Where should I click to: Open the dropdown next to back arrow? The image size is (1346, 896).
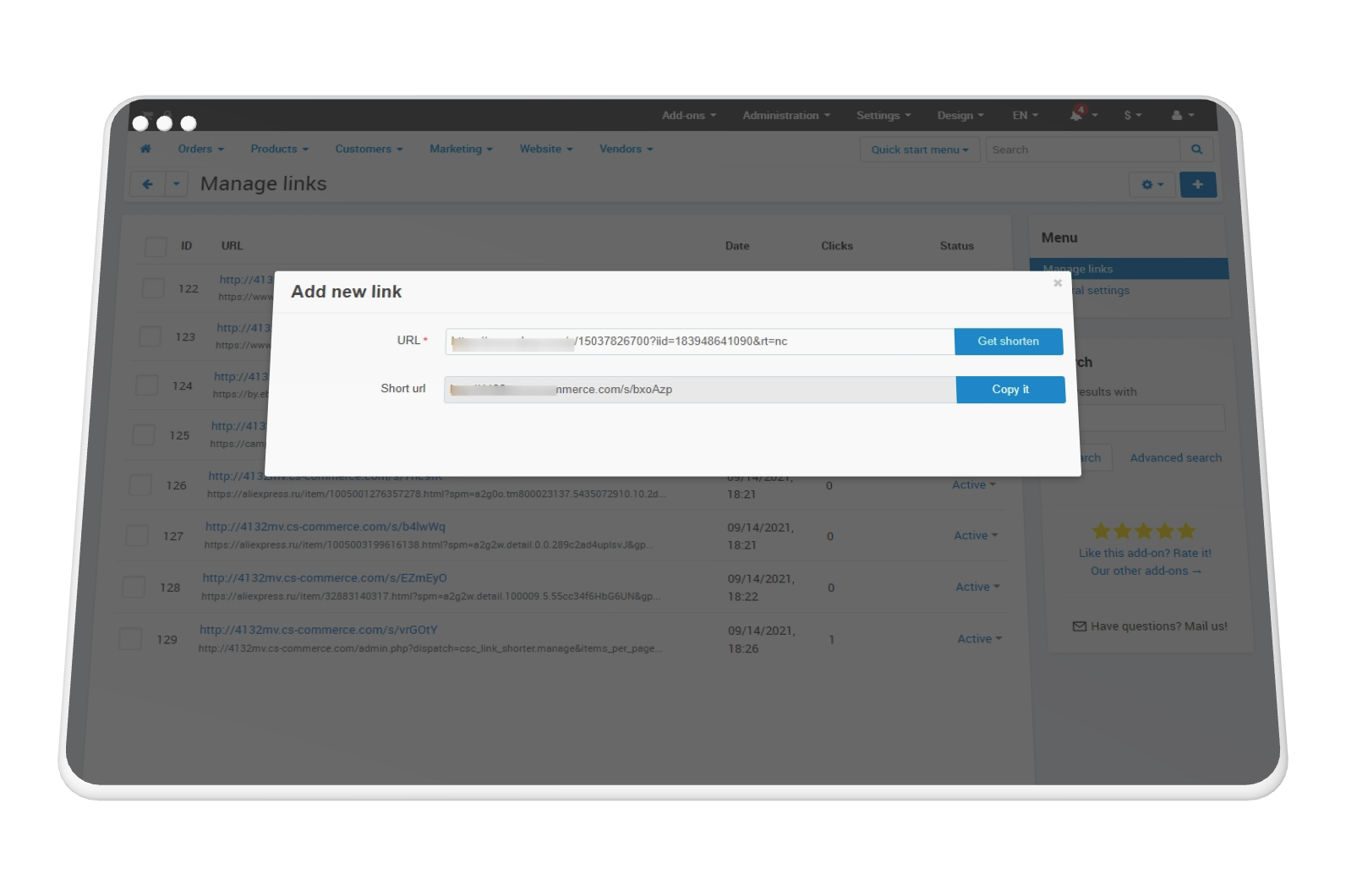176,183
